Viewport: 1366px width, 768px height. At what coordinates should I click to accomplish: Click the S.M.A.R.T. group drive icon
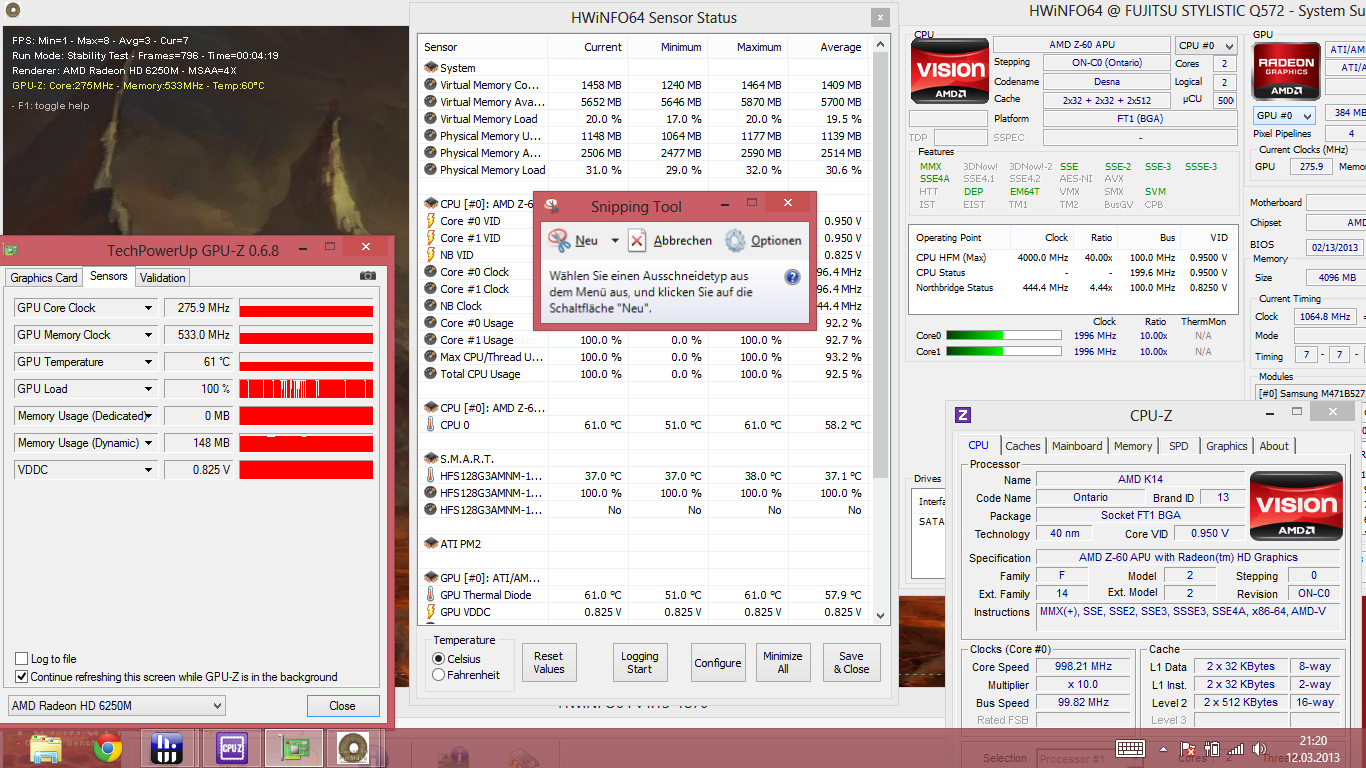click(431, 459)
